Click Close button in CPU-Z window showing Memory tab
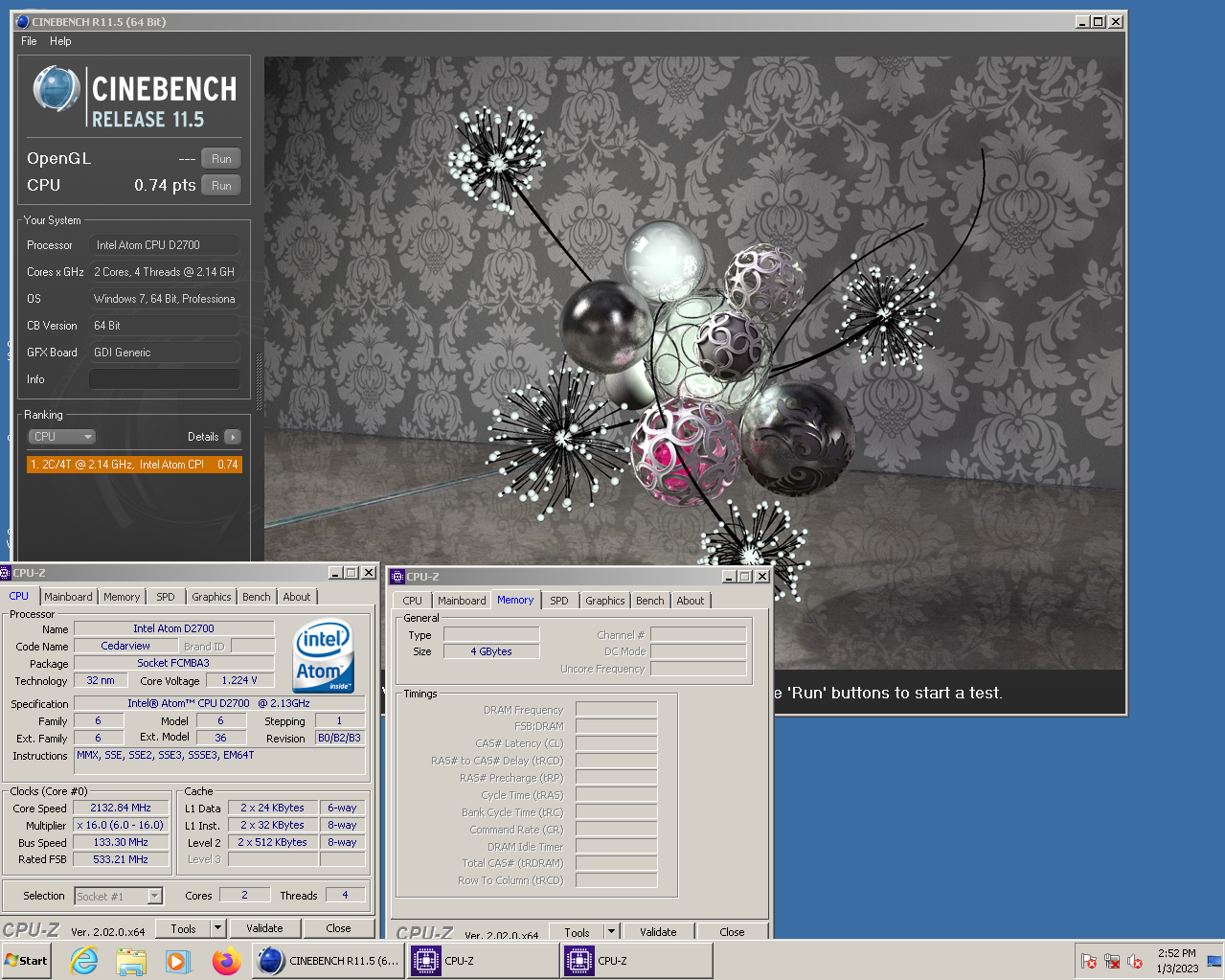 [732, 932]
